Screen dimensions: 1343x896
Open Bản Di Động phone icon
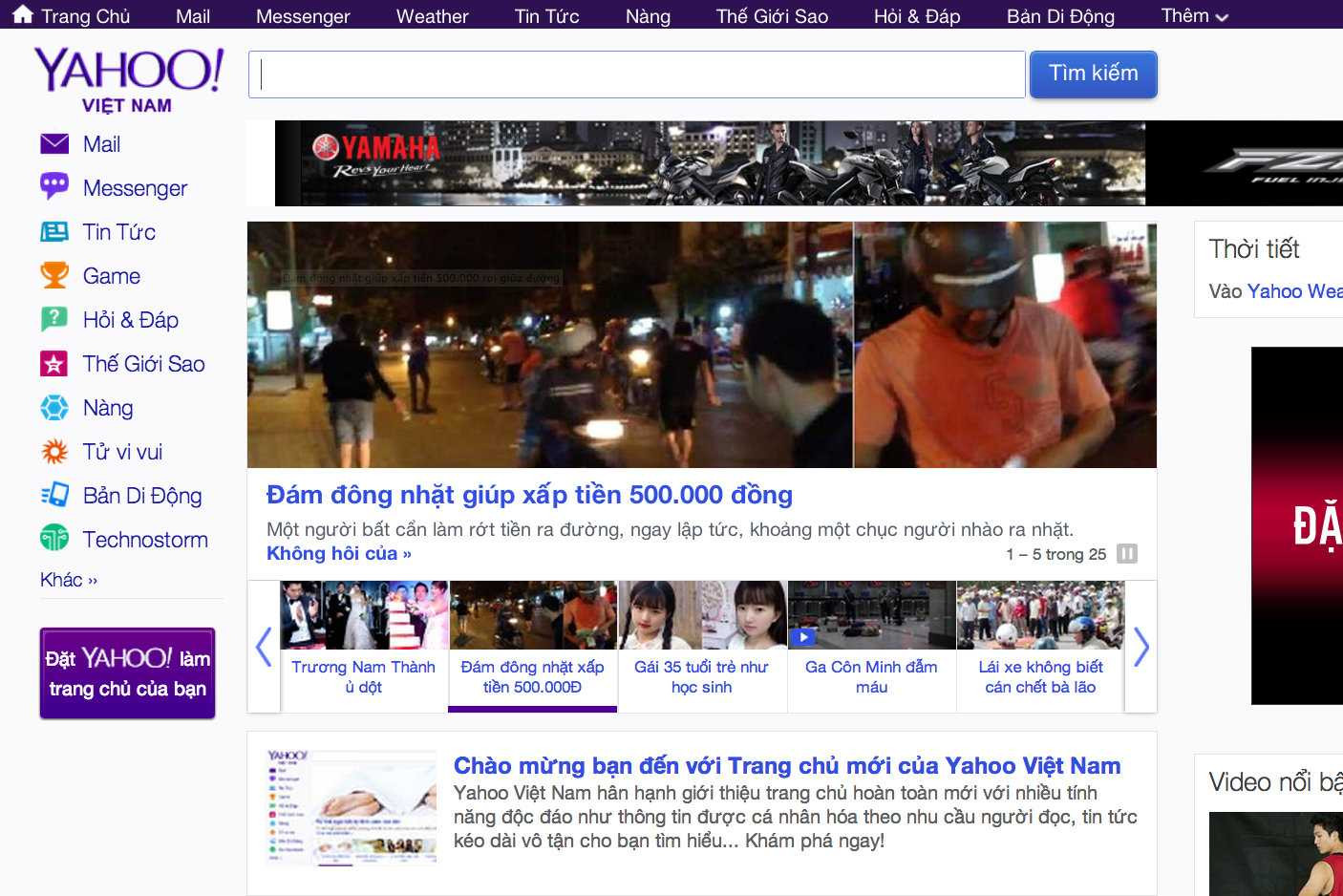54,495
